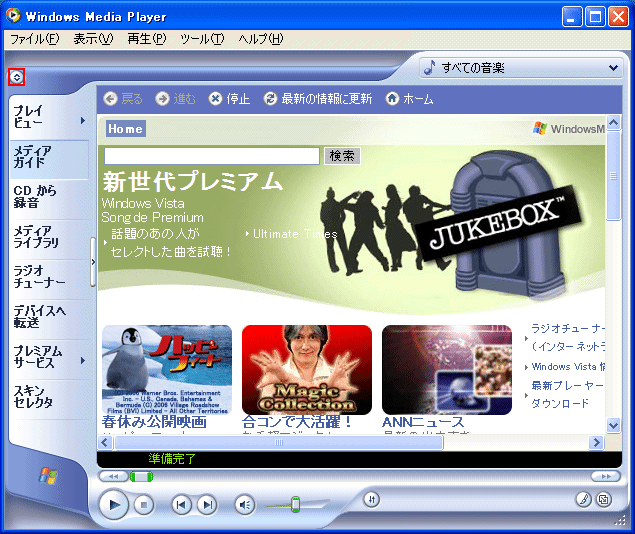The width and height of the screenshot is (635, 534).
Task: Click the Stop playback button
Action: pos(144,505)
